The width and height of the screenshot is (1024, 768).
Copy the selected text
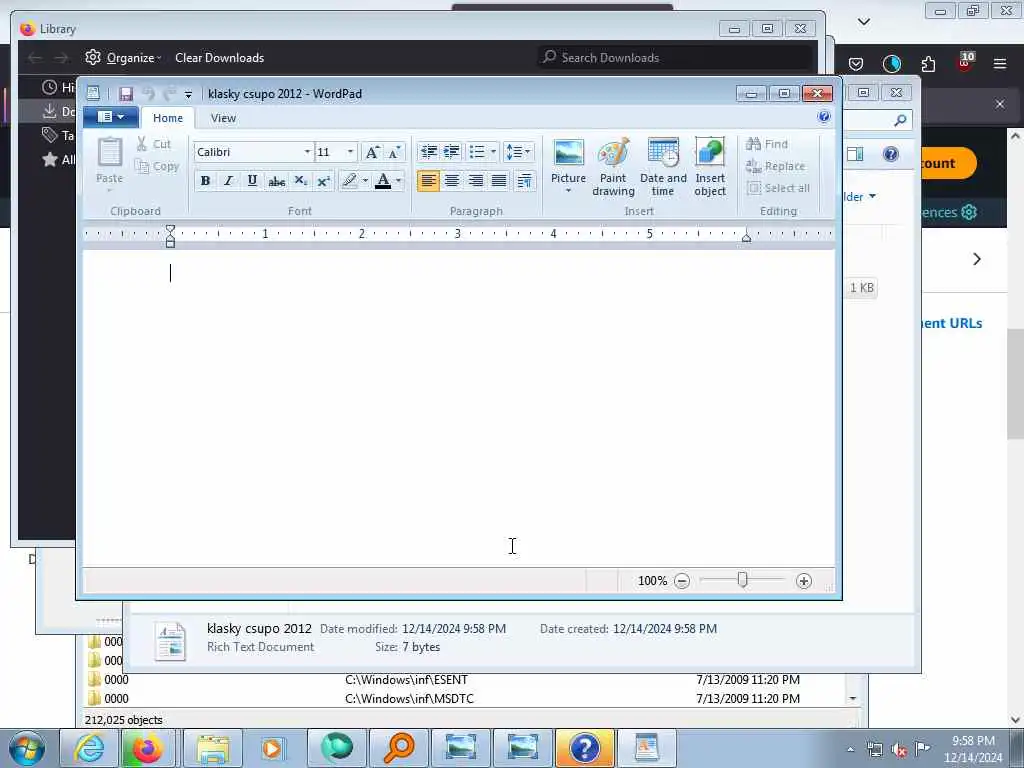157,167
